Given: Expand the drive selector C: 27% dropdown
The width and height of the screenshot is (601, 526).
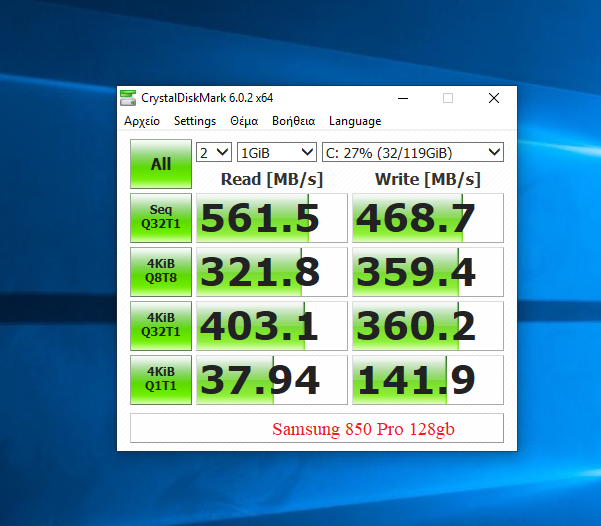Looking at the screenshot, I should point(413,152).
